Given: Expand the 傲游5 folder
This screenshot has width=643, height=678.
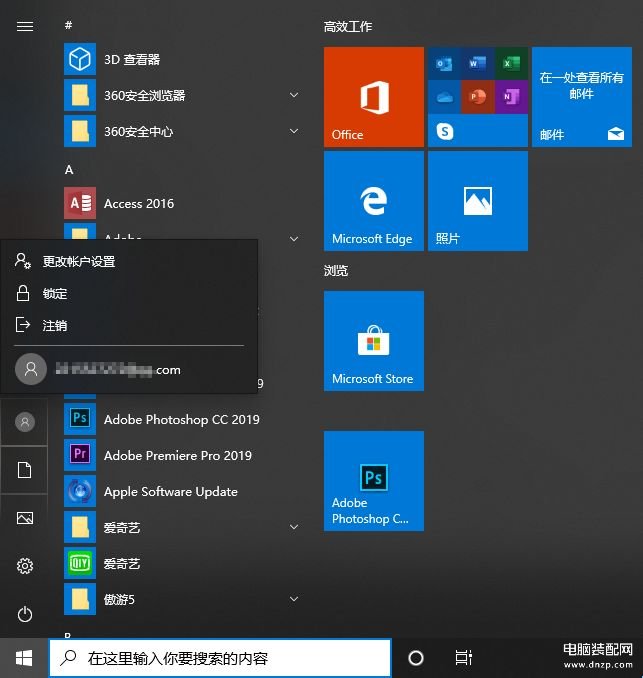Looking at the screenshot, I should pos(294,600).
